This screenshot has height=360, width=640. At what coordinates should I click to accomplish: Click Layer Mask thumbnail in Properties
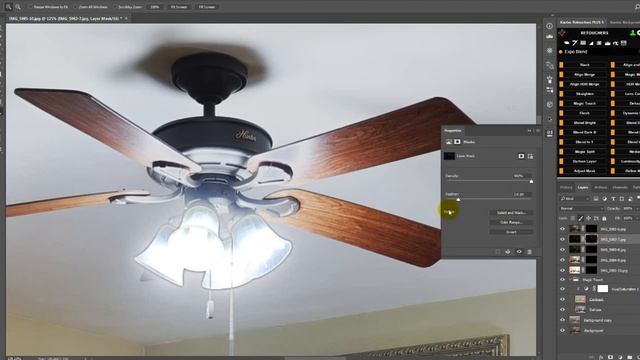tap(449, 156)
